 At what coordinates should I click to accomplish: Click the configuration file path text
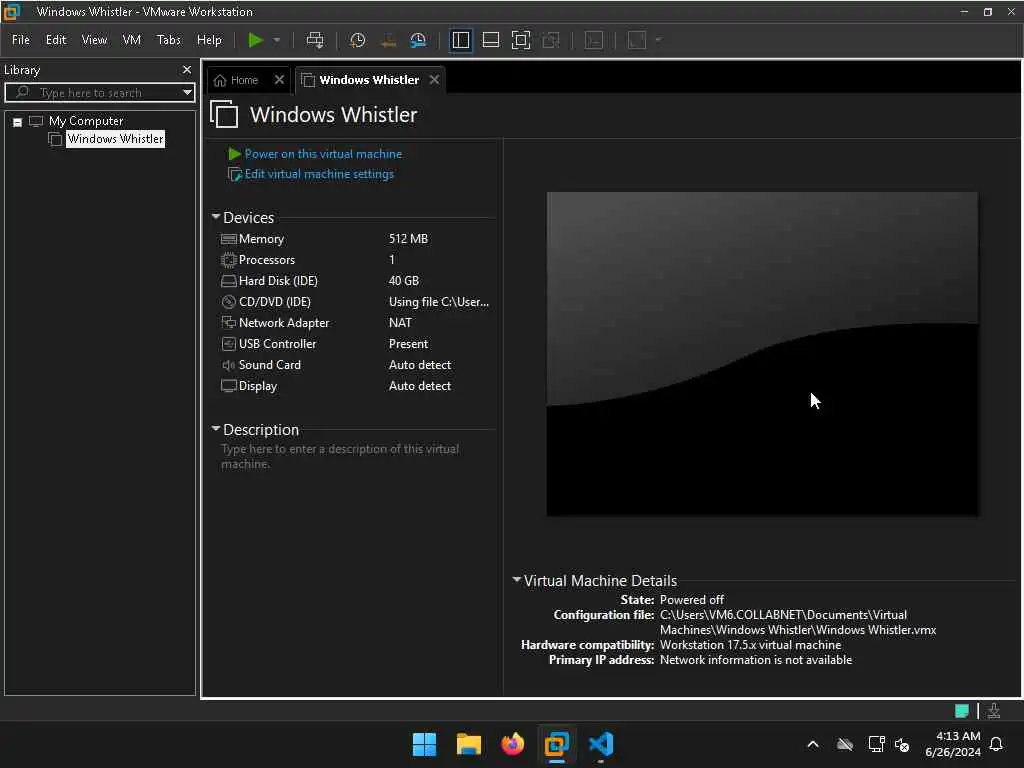tap(797, 622)
